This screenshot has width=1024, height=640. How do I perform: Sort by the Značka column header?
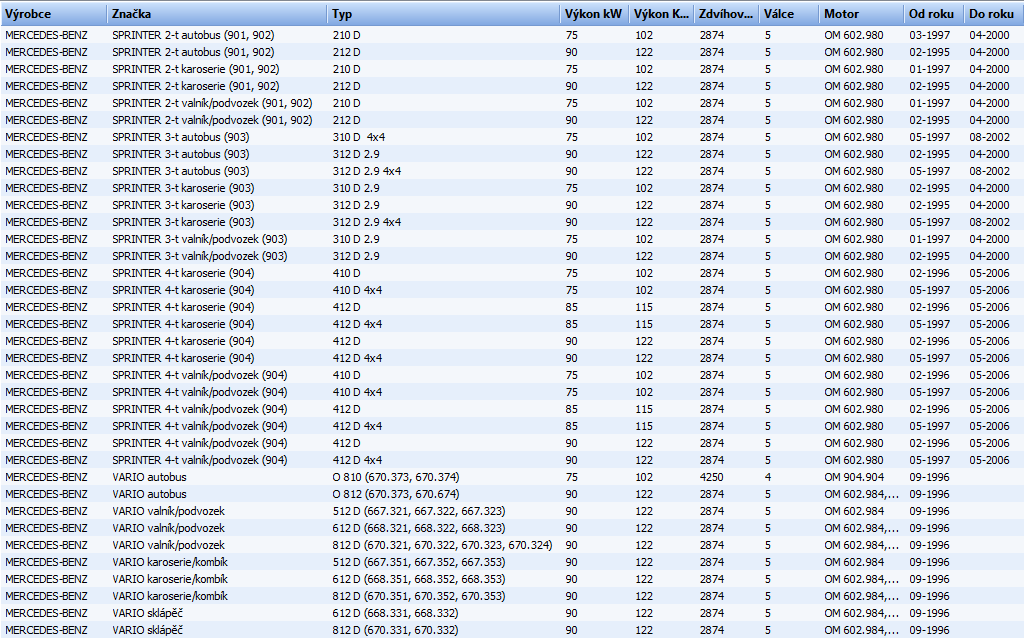[217, 14]
